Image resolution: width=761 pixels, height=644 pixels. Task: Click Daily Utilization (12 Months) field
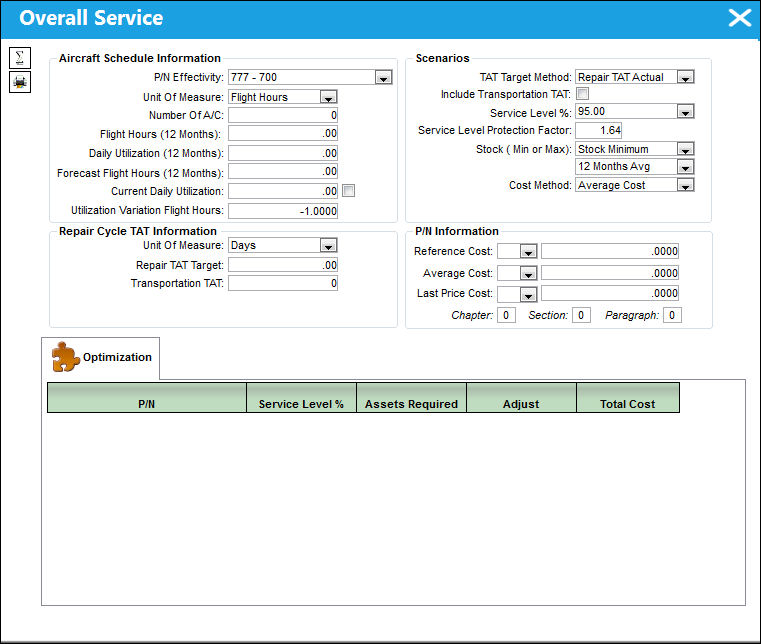[283, 153]
